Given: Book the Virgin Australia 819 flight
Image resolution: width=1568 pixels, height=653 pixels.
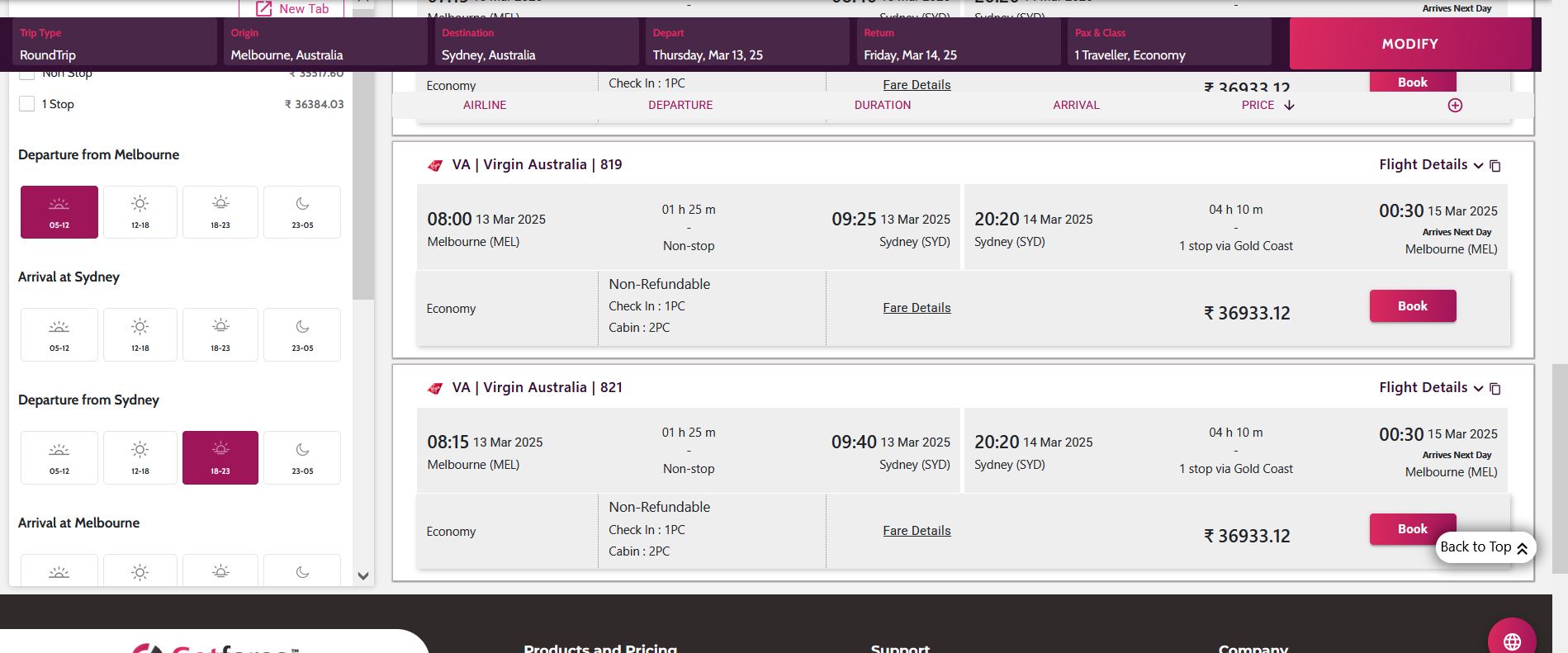Looking at the screenshot, I should tap(1412, 306).
